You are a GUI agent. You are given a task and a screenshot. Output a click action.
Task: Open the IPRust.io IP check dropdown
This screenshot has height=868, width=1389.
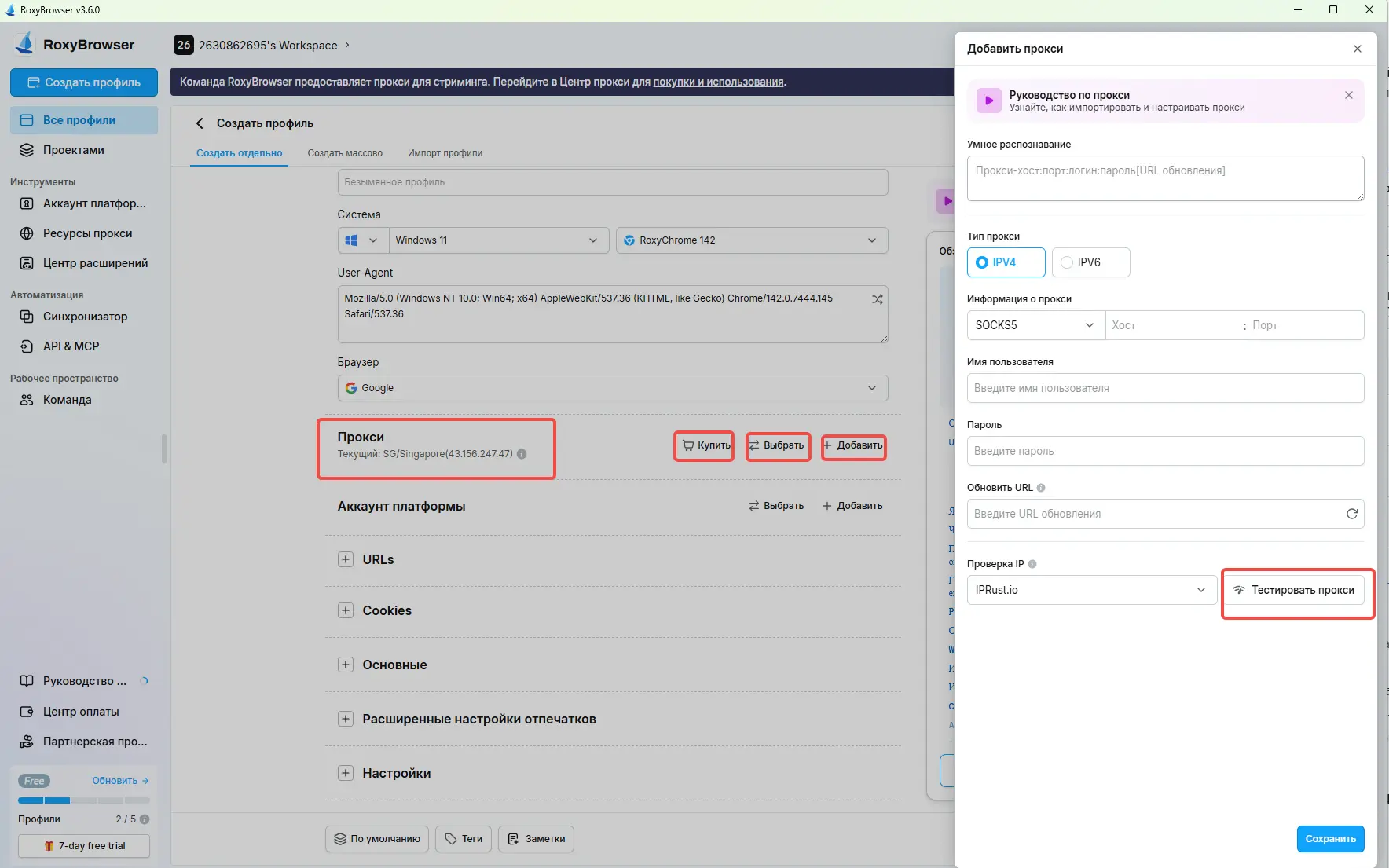[x=1090, y=590]
